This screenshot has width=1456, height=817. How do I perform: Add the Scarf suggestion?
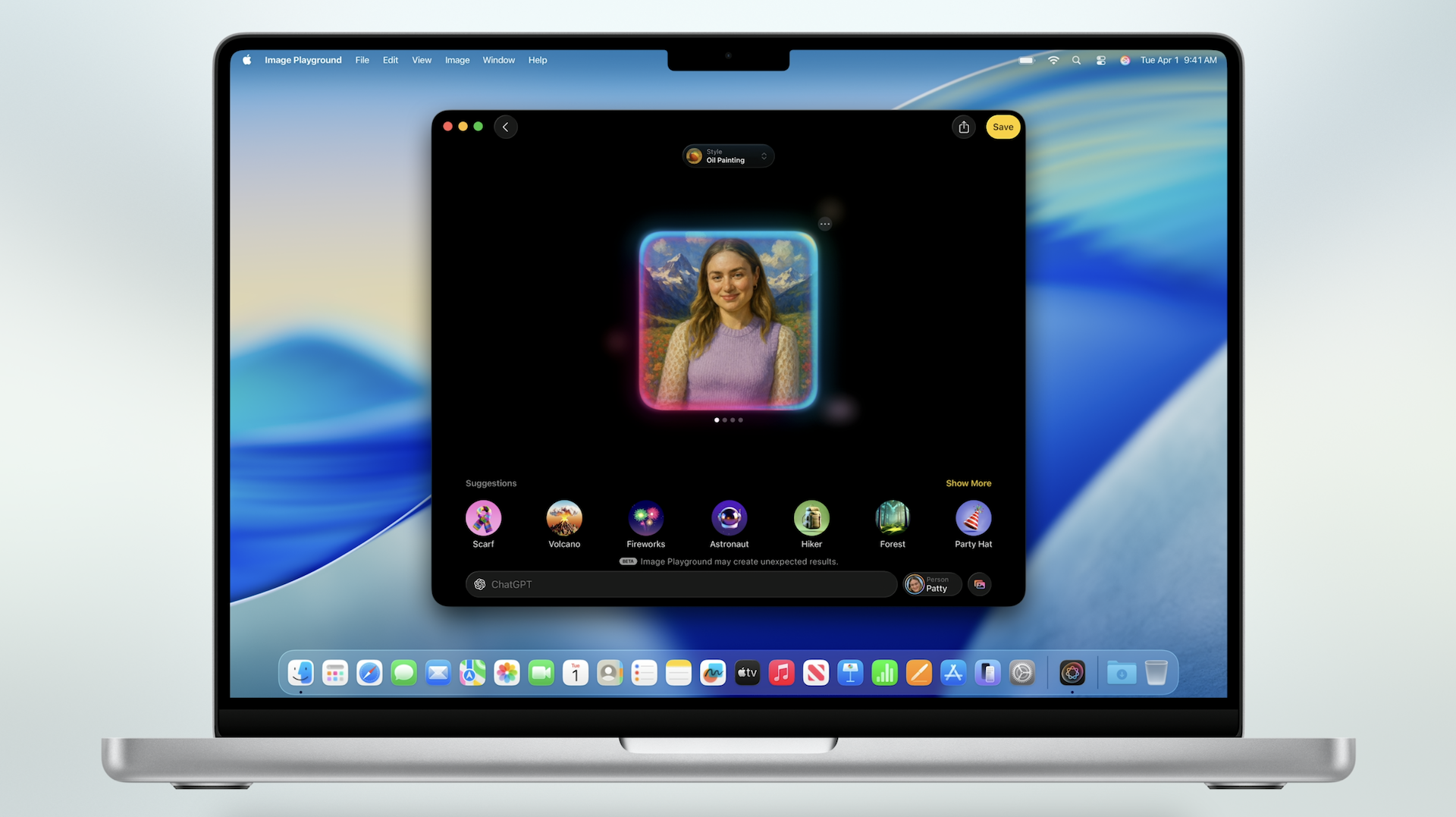click(483, 519)
